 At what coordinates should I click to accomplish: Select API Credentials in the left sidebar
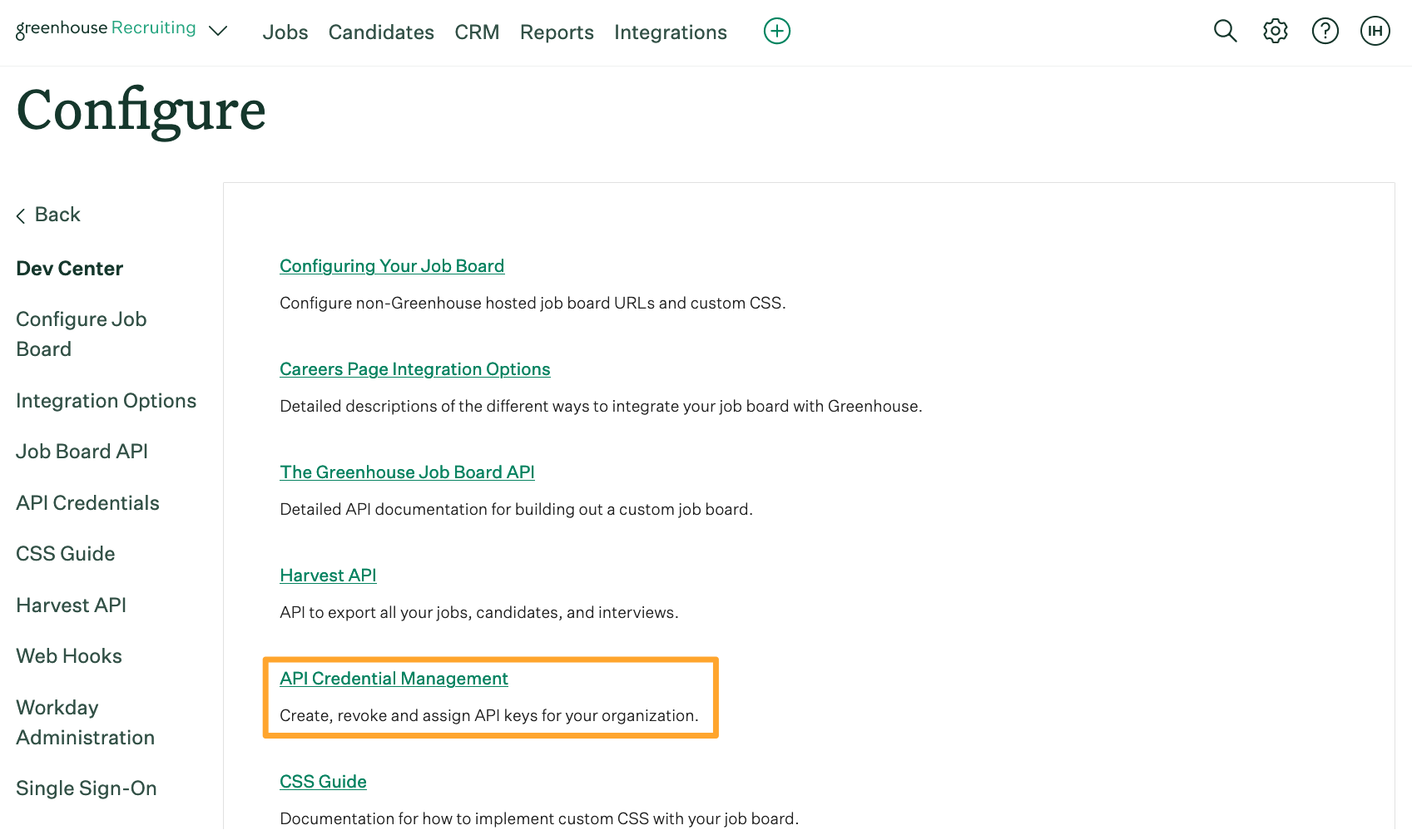coord(87,503)
